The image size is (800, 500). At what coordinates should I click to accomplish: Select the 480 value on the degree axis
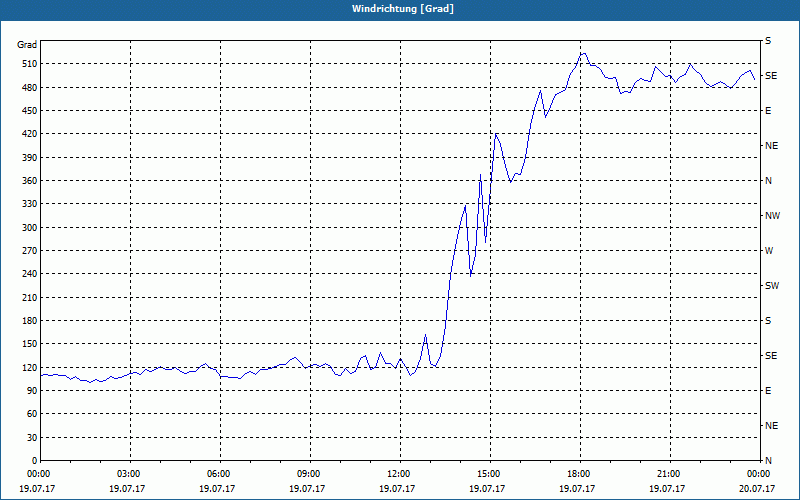[x=29, y=87]
